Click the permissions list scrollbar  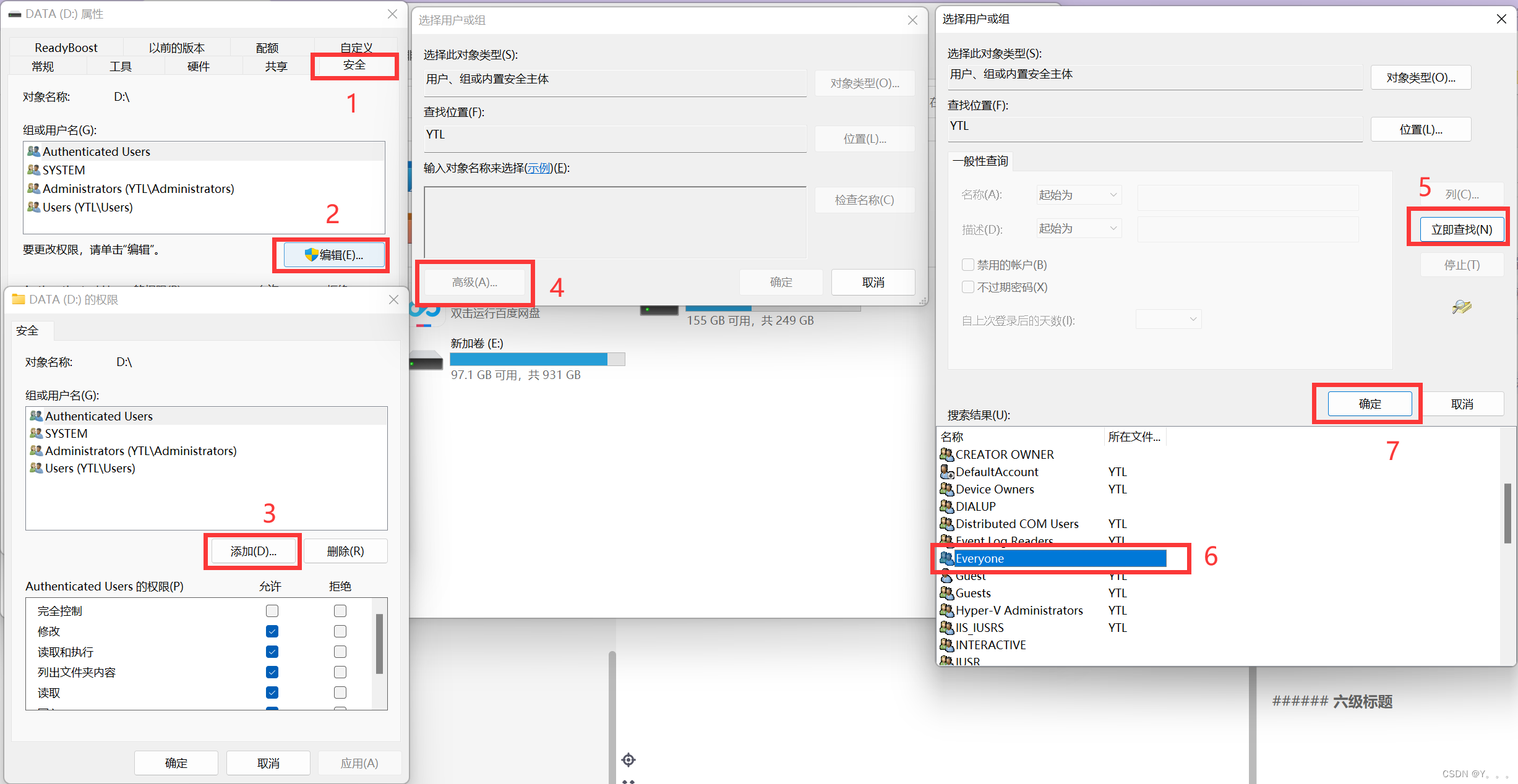(x=379, y=644)
